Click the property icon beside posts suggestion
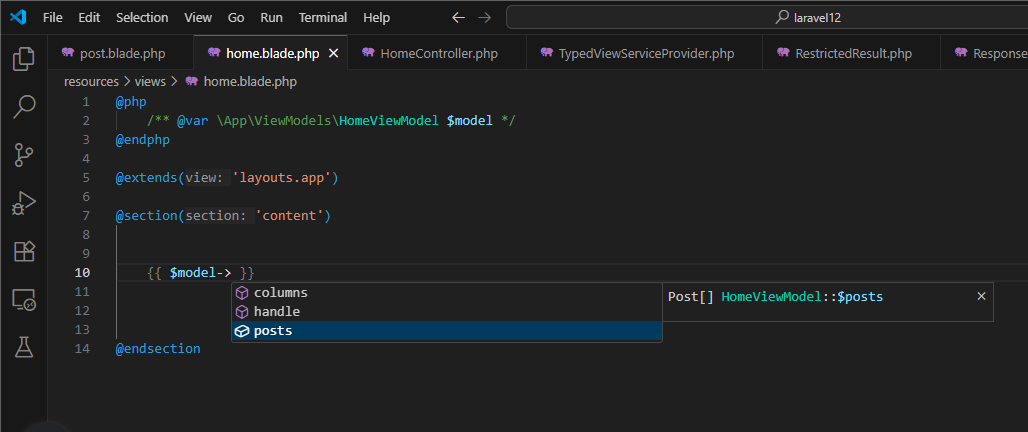Viewport: 1028px width, 432px height. (x=242, y=331)
